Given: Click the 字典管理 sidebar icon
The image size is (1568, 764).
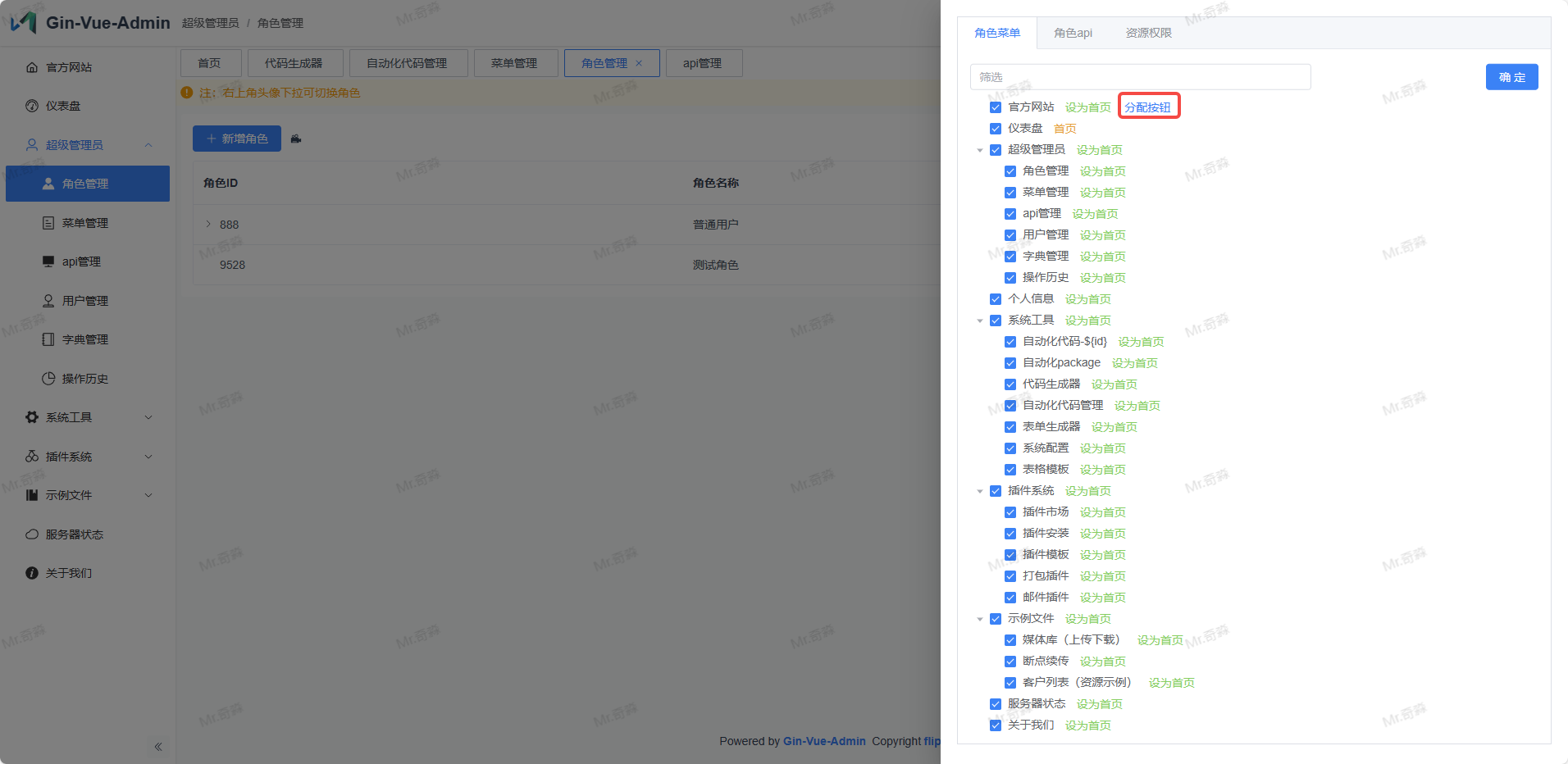Looking at the screenshot, I should tap(48, 339).
